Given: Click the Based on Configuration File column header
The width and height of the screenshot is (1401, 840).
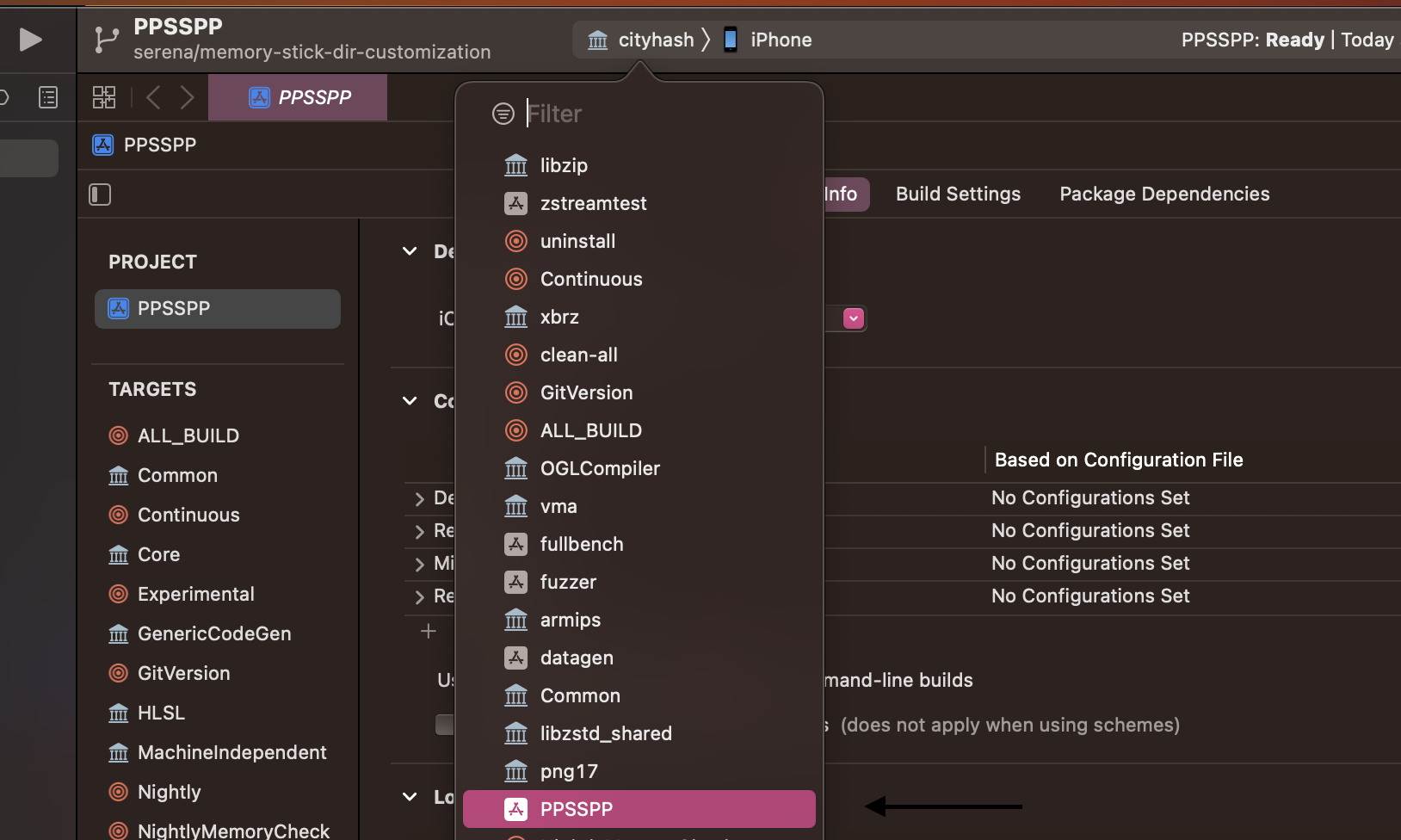Looking at the screenshot, I should pos(1119,460).
